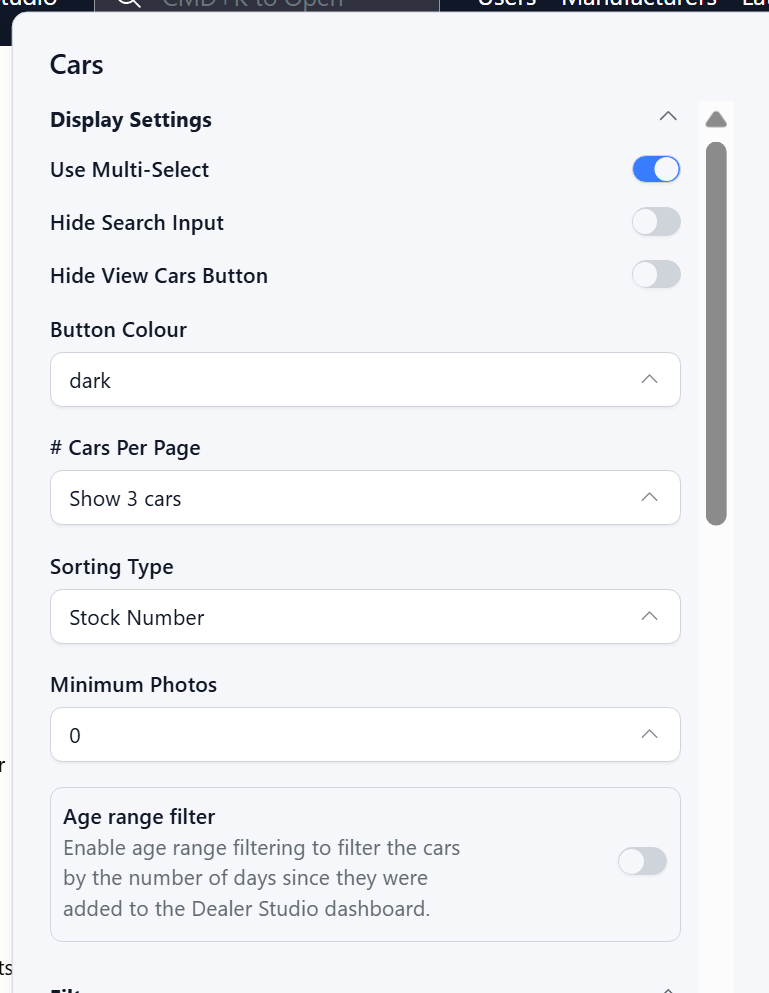Open the Manufacturers menu item

pyautogui.click(x=638, y=3)
